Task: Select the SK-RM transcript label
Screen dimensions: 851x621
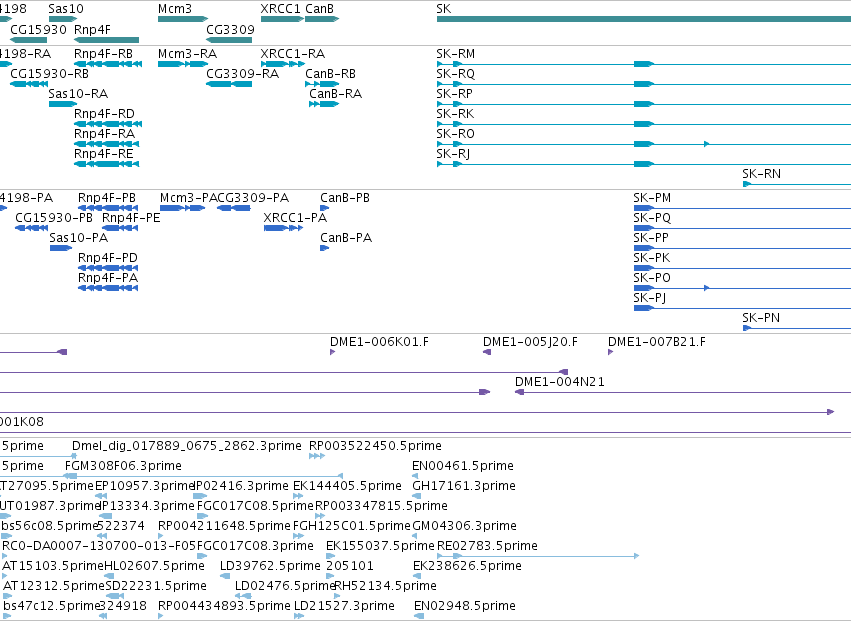Action: click(455, 54)
